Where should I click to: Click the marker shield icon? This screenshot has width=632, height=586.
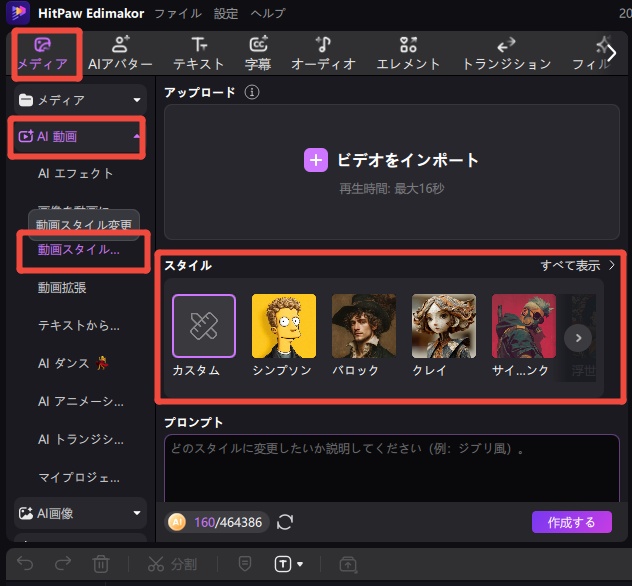[245, 563]
